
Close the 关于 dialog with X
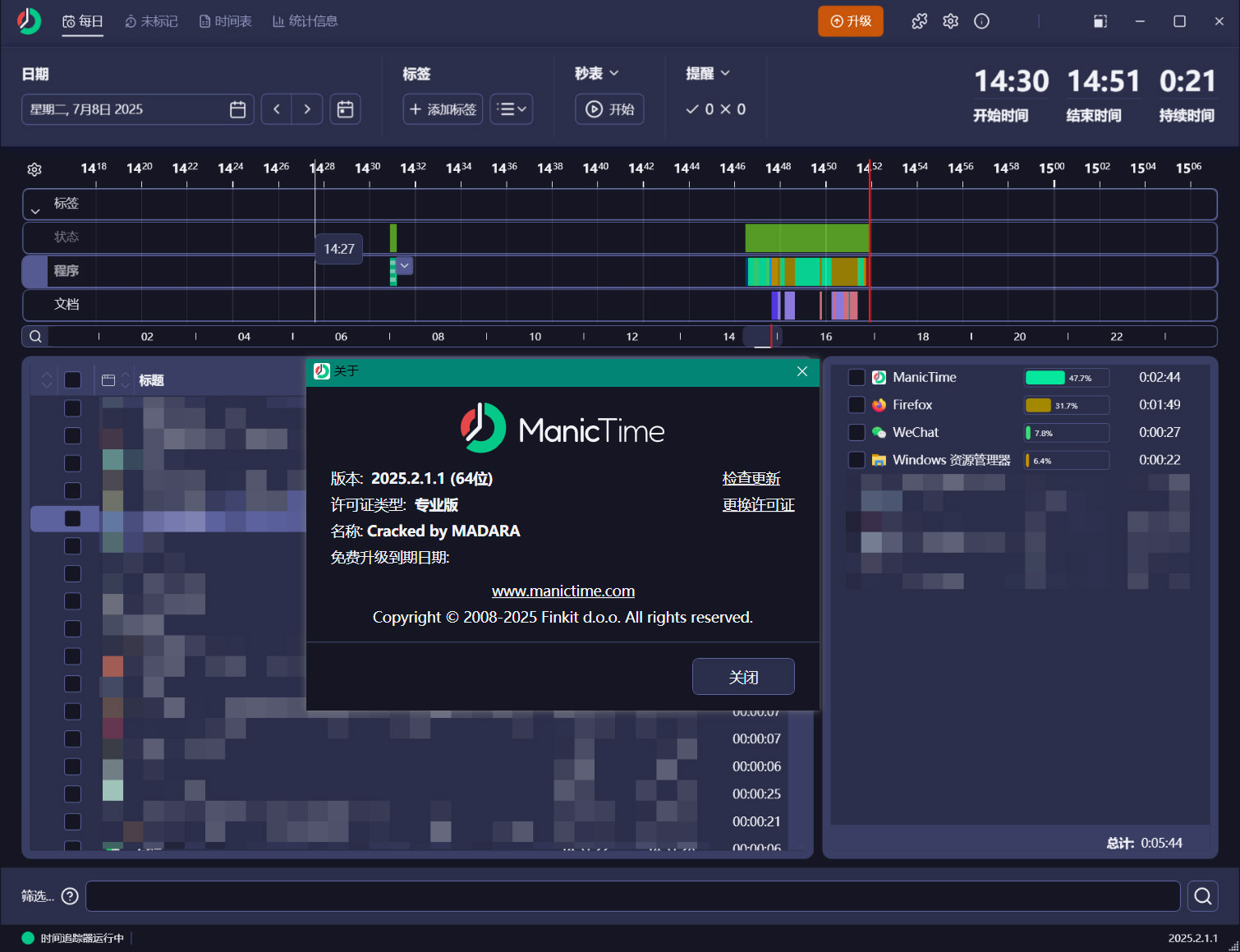click(802, 371)
